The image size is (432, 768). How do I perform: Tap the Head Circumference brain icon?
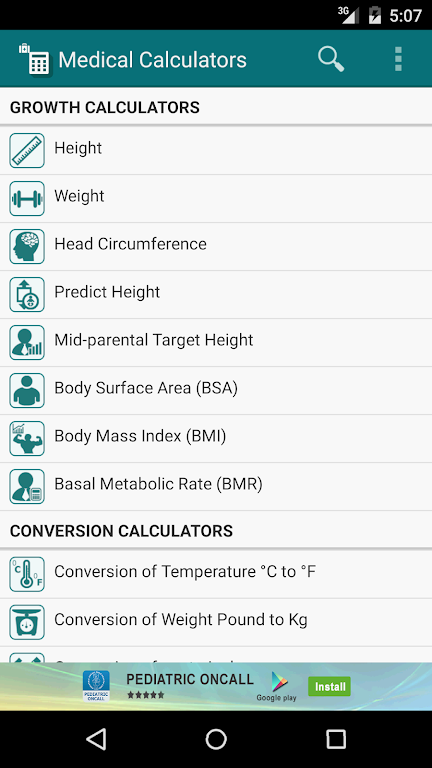click(27, 246)
